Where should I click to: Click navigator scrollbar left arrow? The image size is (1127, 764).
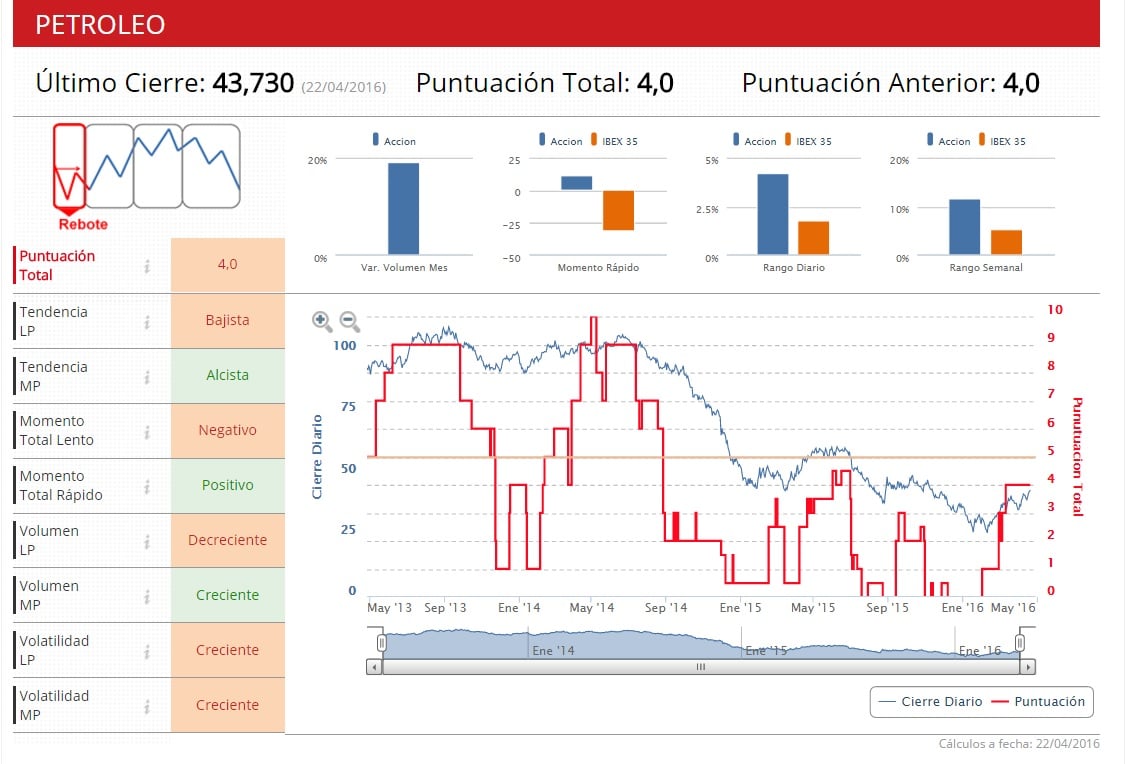click(374, 667)
